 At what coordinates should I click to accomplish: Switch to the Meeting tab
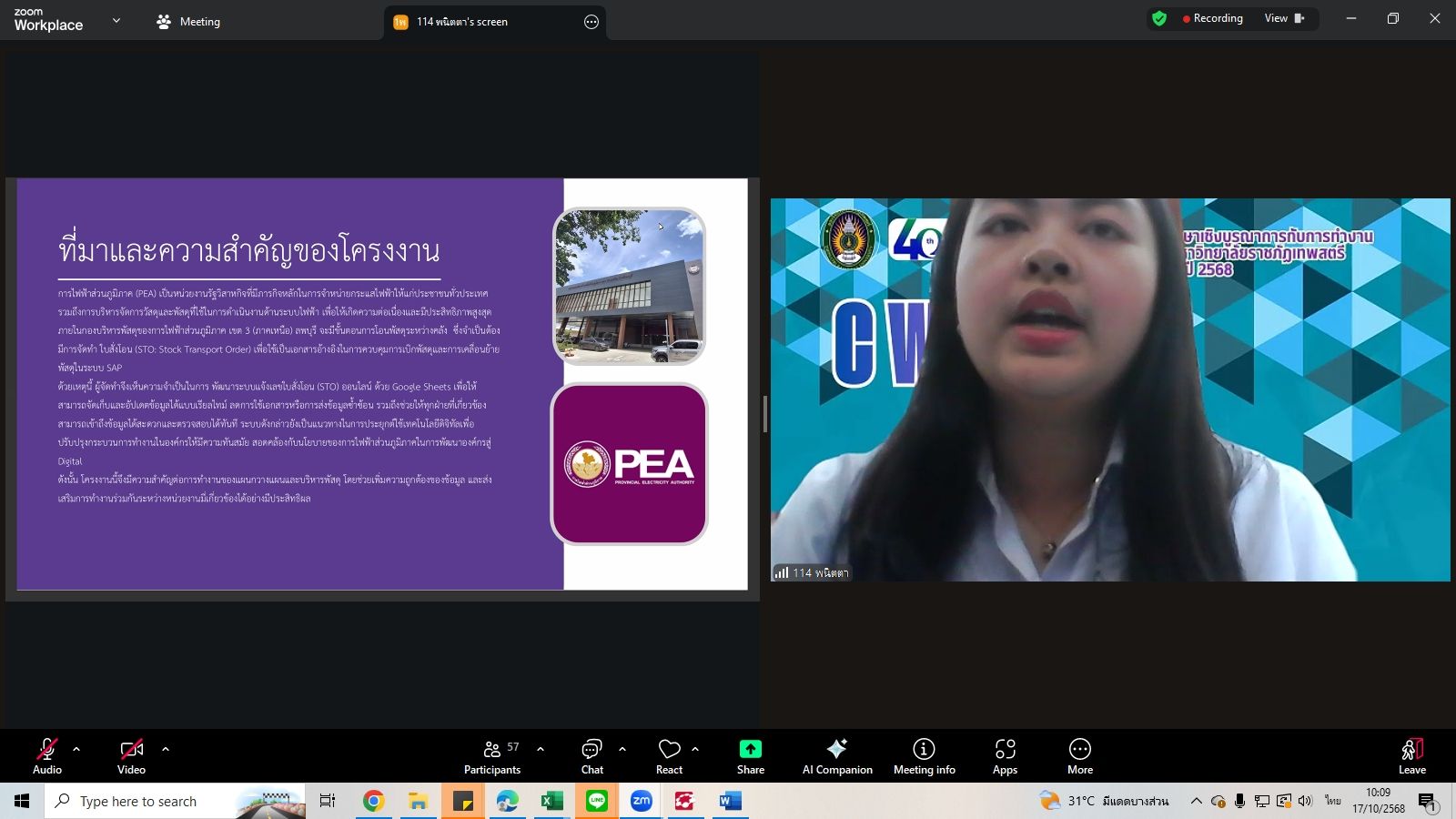click(188, 22)
